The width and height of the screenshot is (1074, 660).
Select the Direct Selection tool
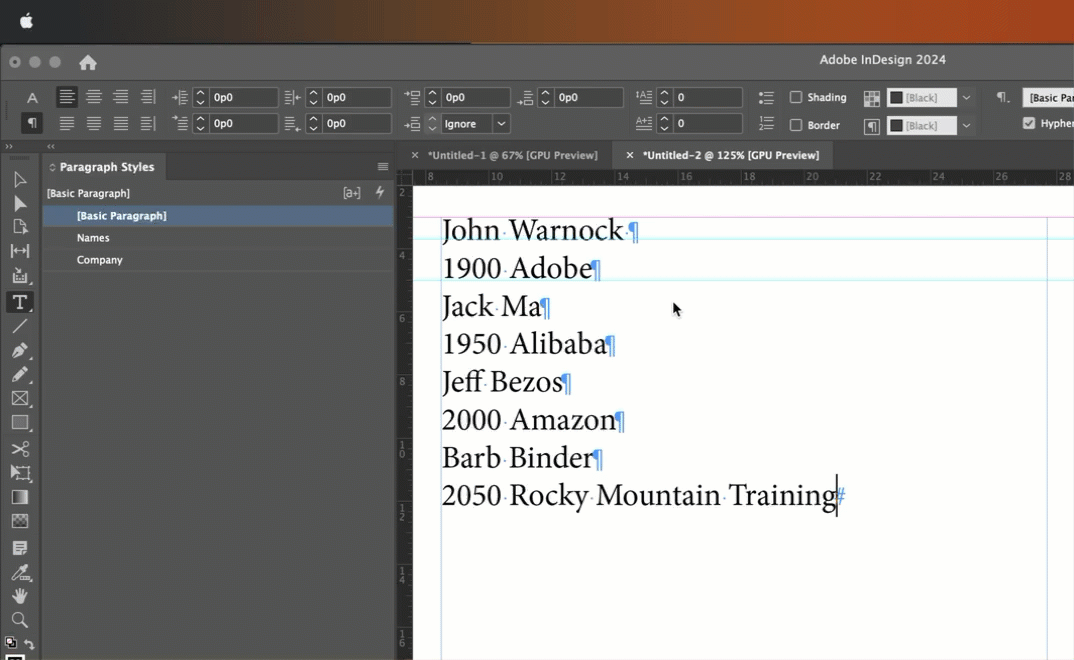(x=20, y=204)
